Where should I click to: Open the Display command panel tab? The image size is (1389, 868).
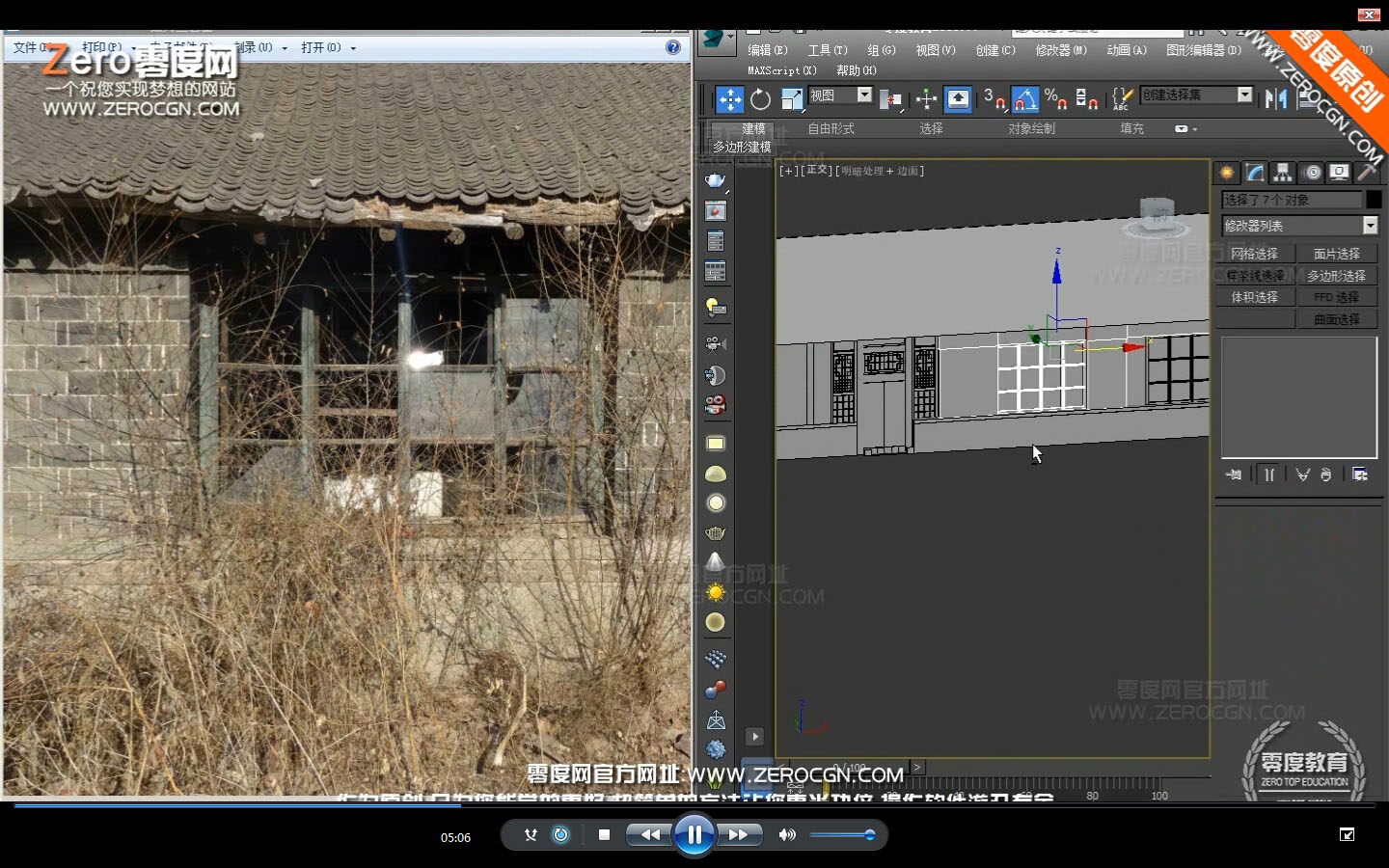click(1339, 173)
